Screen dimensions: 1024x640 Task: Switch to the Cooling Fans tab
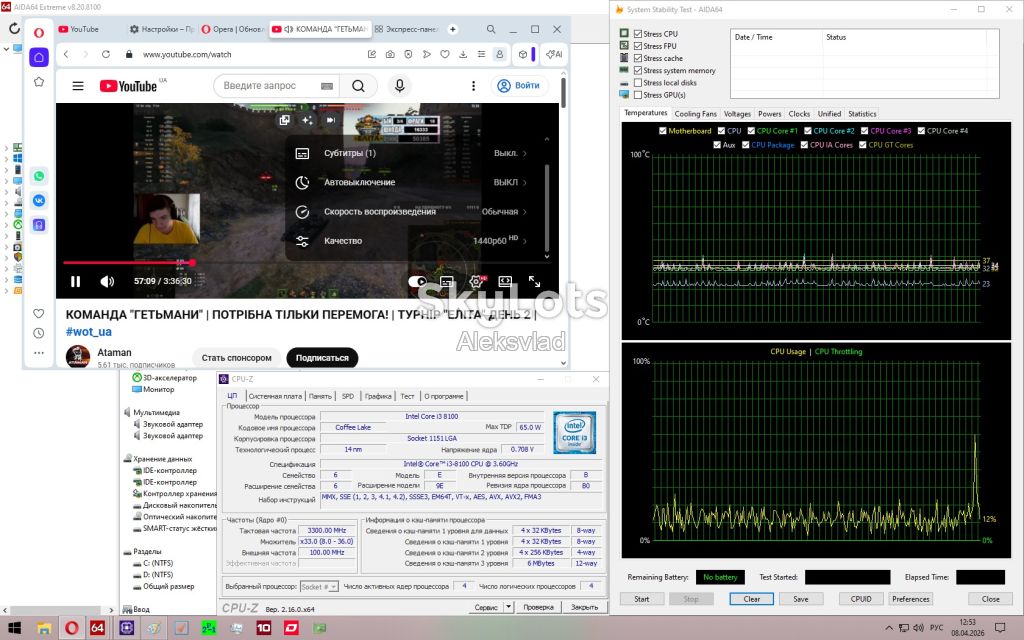click(x=696, y=114)
